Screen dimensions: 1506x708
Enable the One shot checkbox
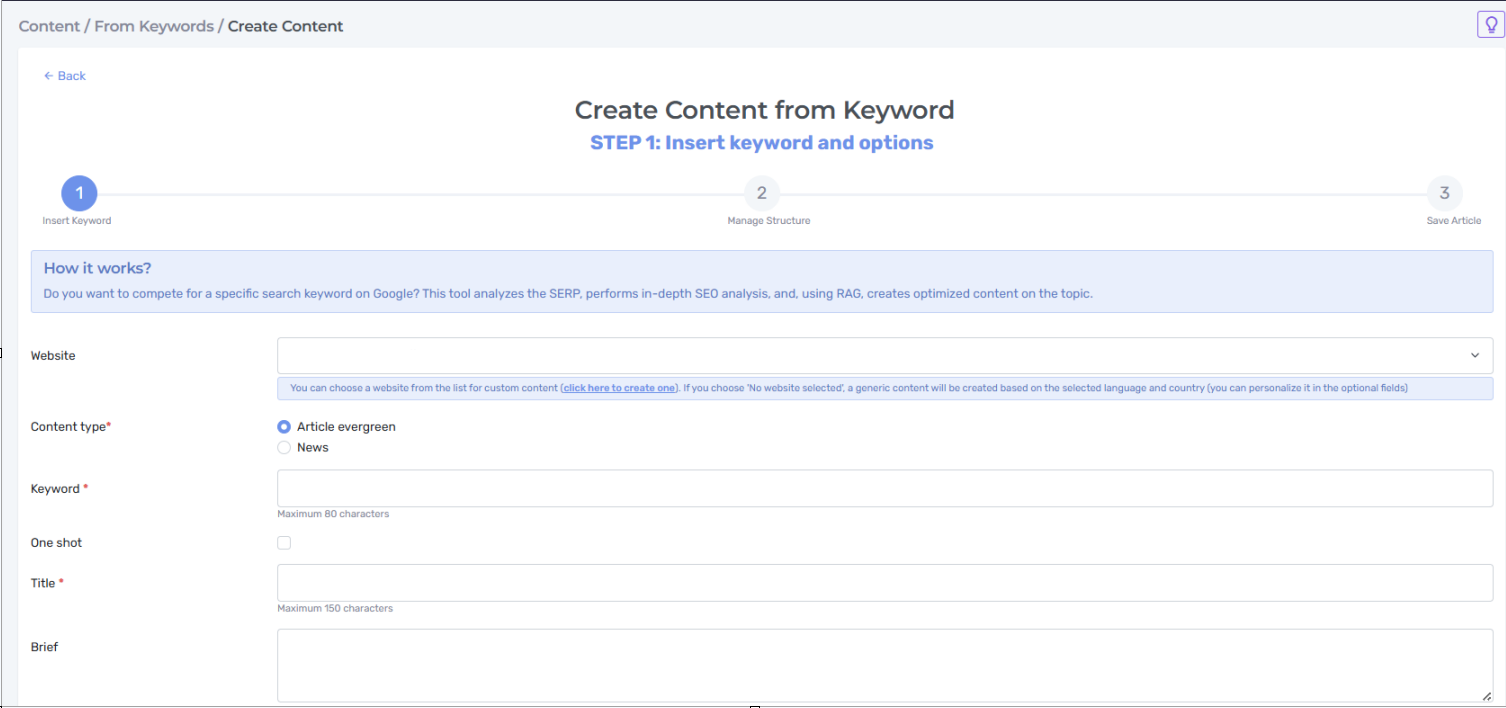click(x=284, y=543)
